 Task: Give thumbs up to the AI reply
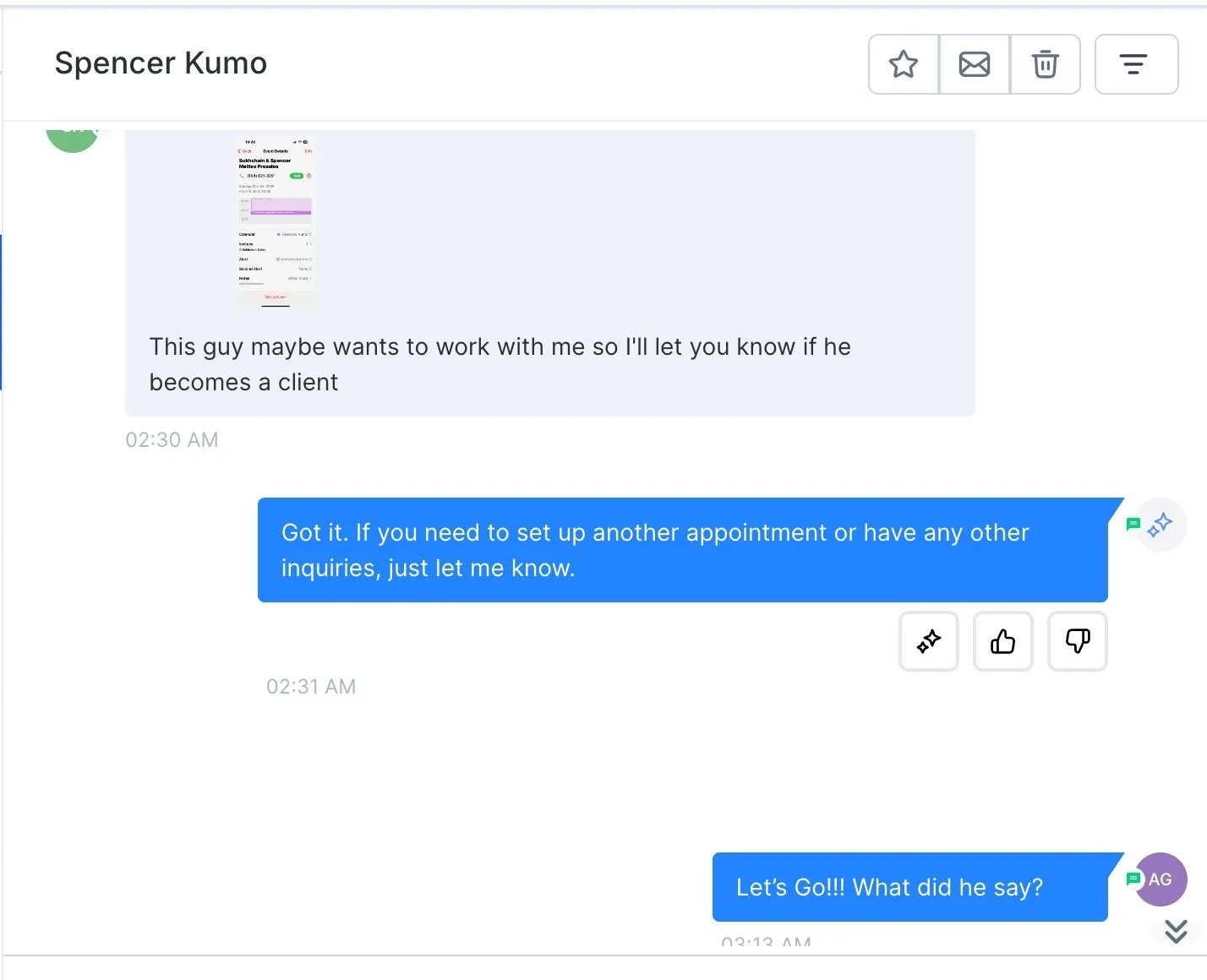click(1003, 642)
